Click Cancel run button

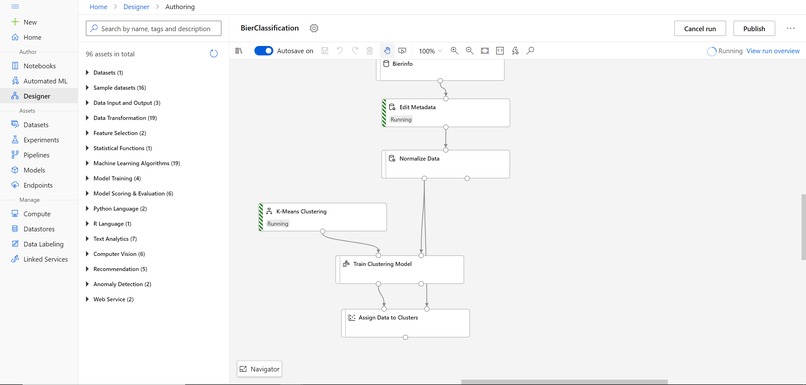click(x=700, y=29)
